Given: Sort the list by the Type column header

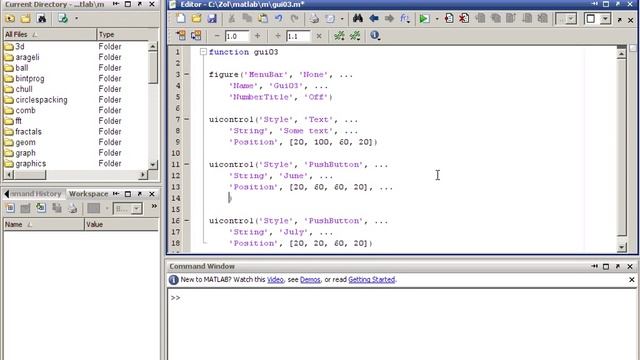Looking at the screenshot, I should pos(127,34).
